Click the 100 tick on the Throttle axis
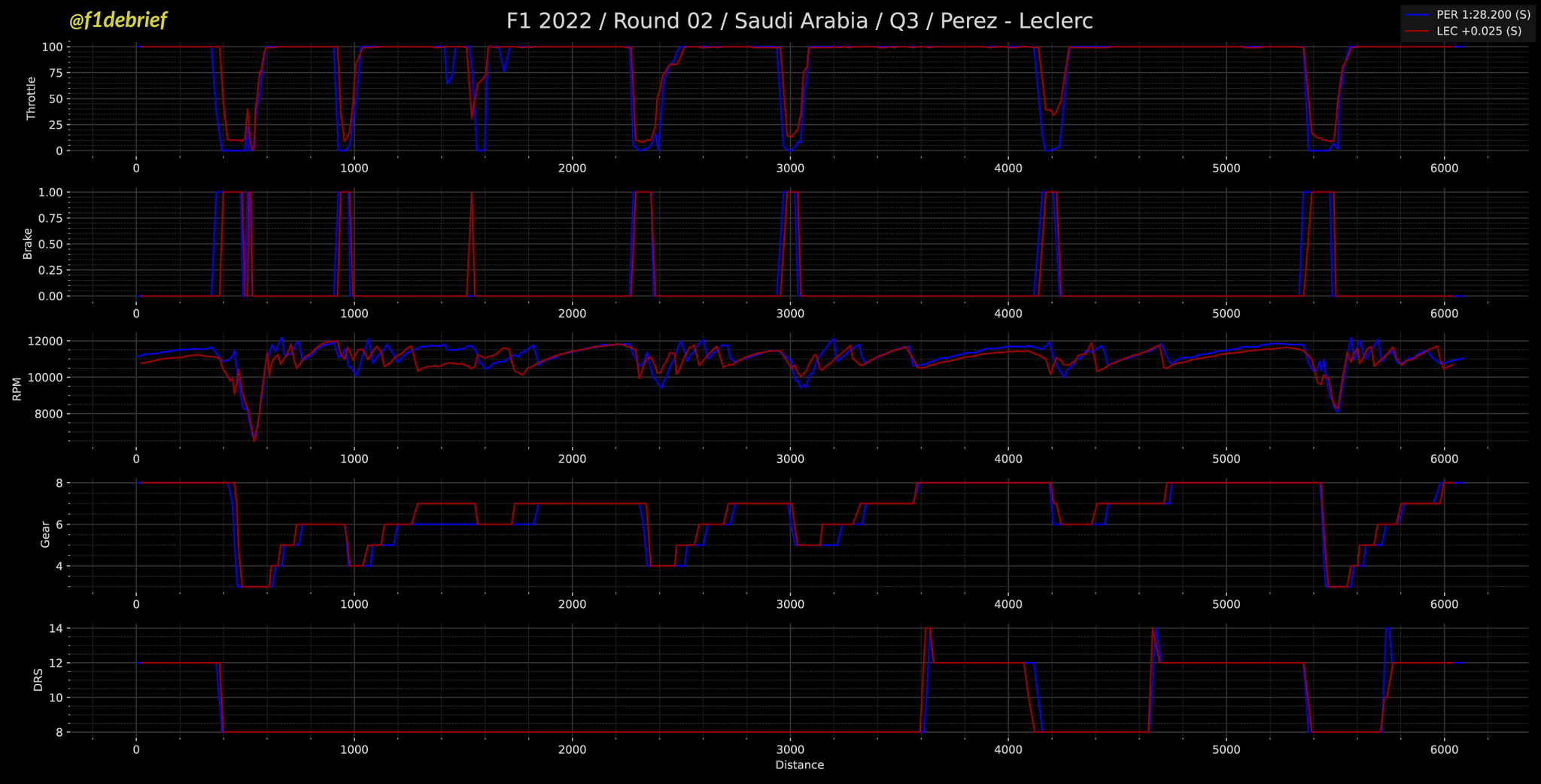1541x784 pixels. [52, 47]
